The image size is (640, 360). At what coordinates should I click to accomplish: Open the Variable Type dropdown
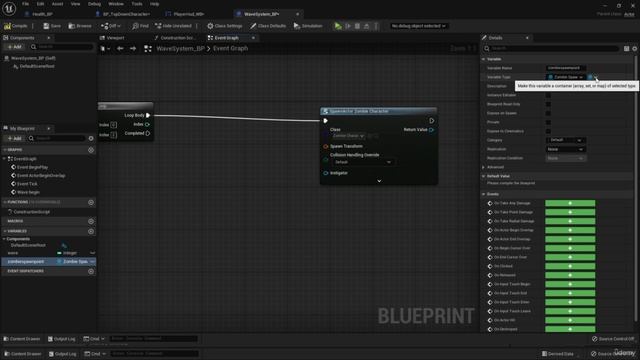pos(566,77)
